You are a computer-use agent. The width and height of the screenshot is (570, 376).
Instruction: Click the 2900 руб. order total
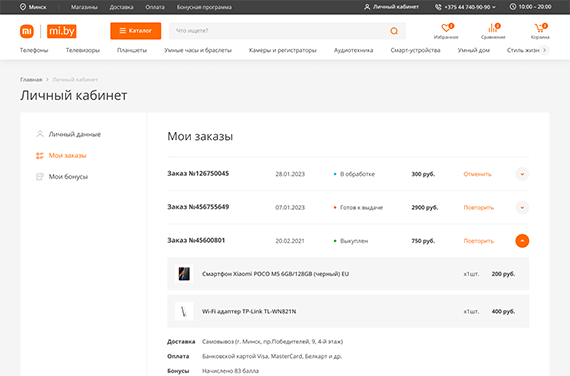[425, 208]
